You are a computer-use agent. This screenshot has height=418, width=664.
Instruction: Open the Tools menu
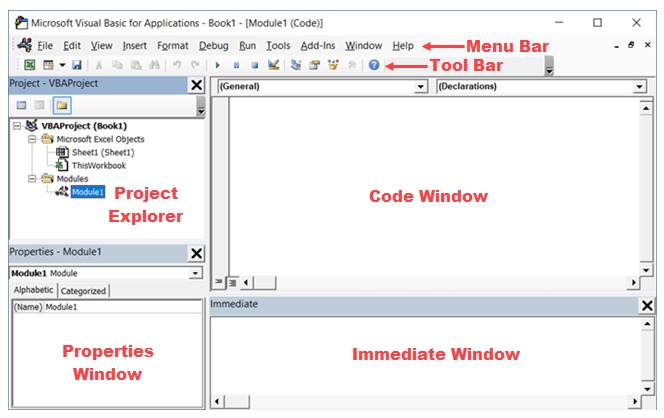[278, 46]
